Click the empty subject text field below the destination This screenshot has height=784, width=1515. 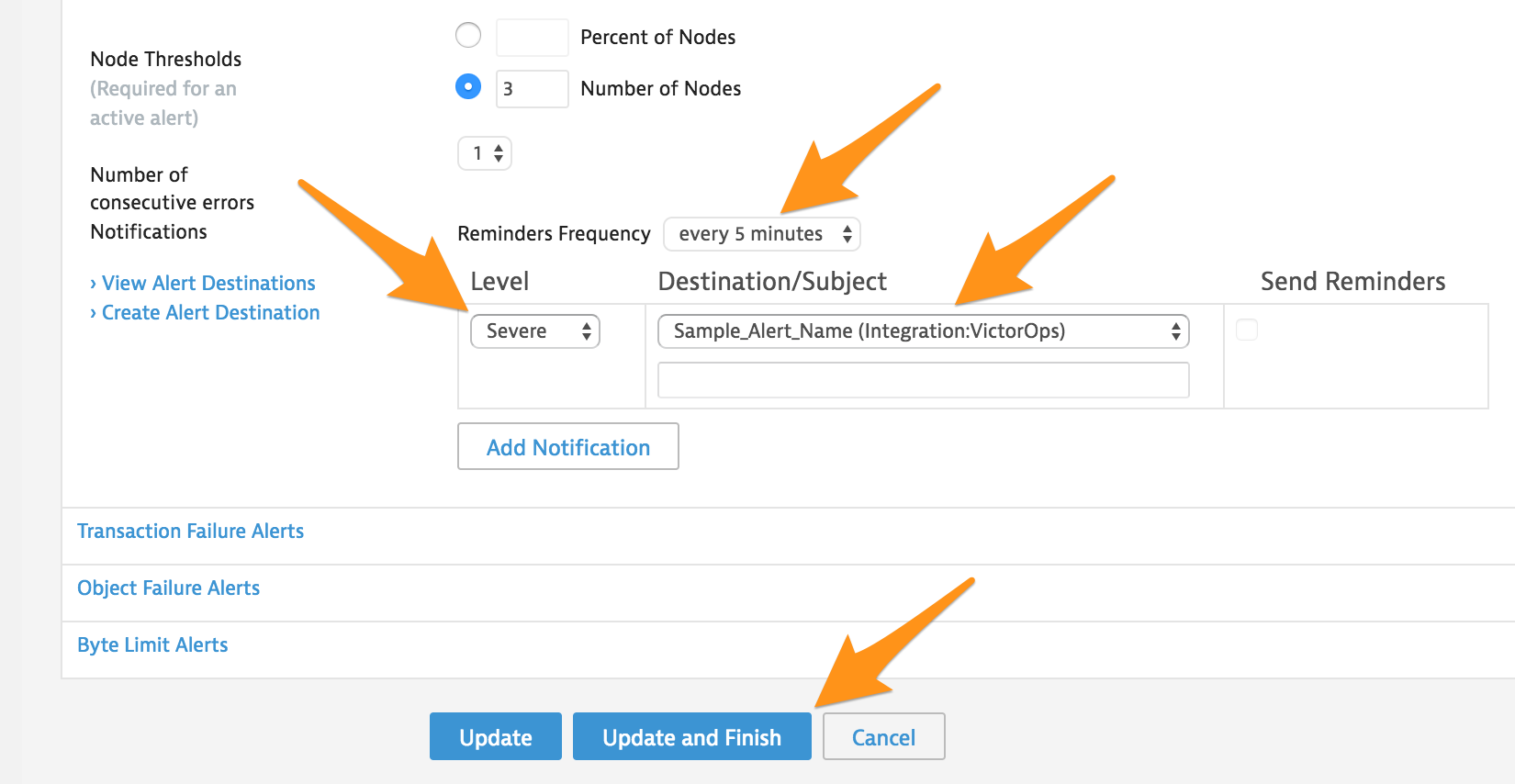click(x=922, y=380)
